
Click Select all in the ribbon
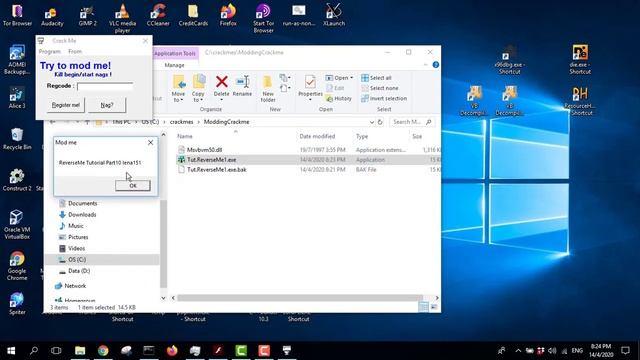pyautogui.click(x=376, y=78)
